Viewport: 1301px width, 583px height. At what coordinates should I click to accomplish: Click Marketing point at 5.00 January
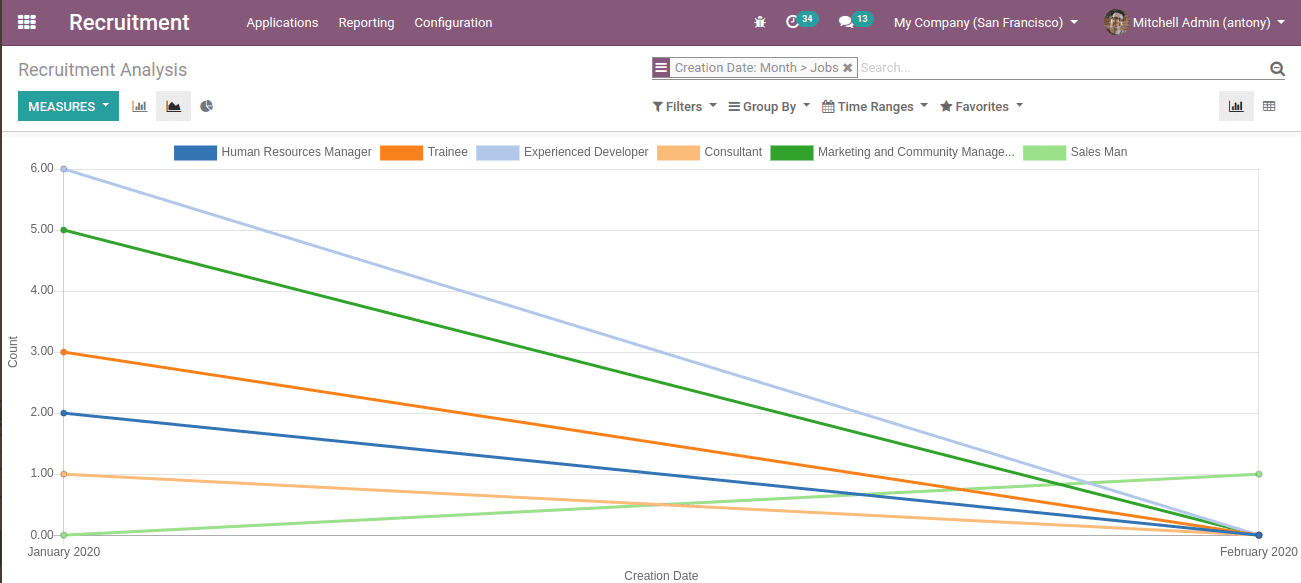tap(64, 230)
